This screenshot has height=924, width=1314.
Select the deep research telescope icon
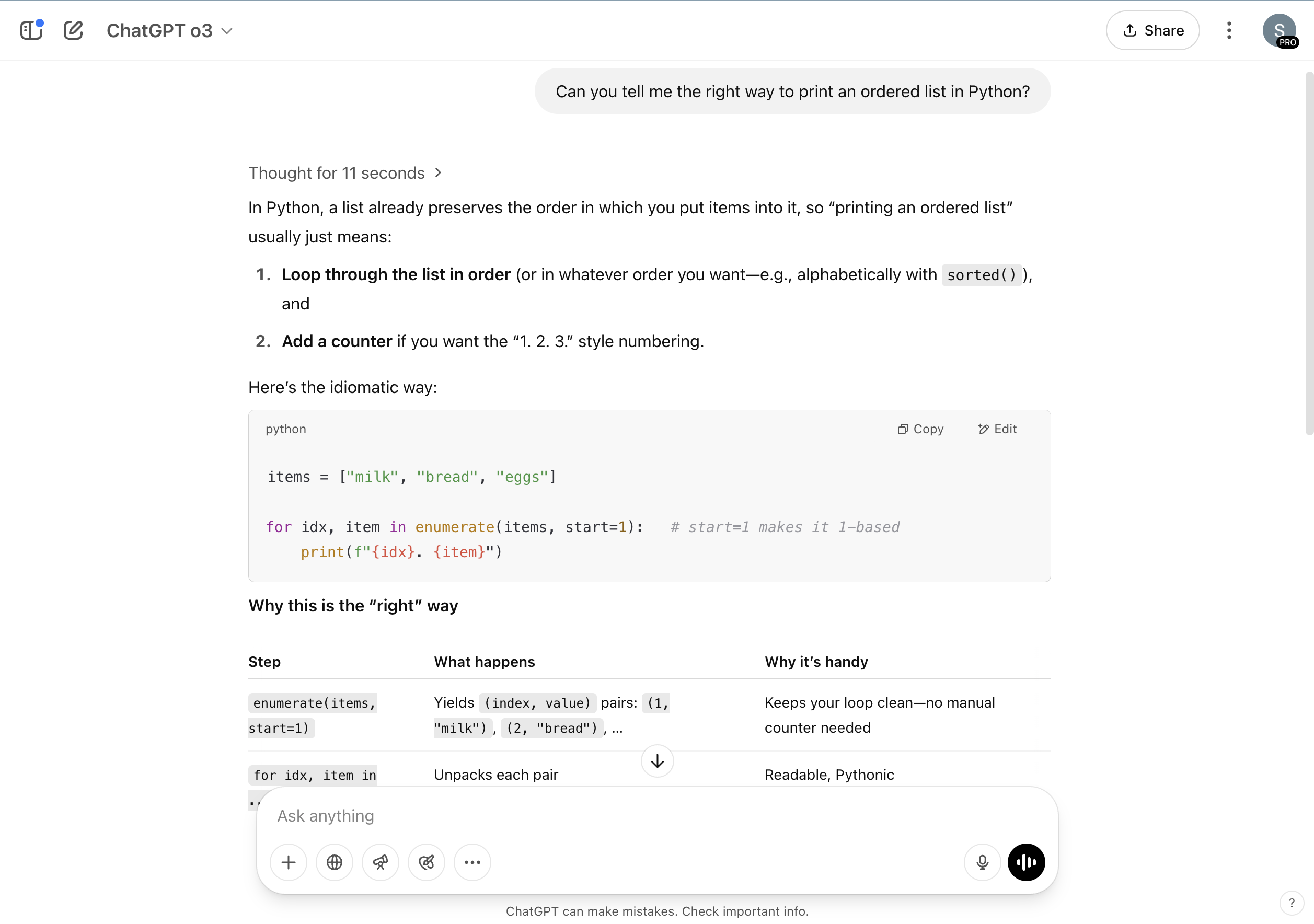pyautogui.click(x=380, y=862)
